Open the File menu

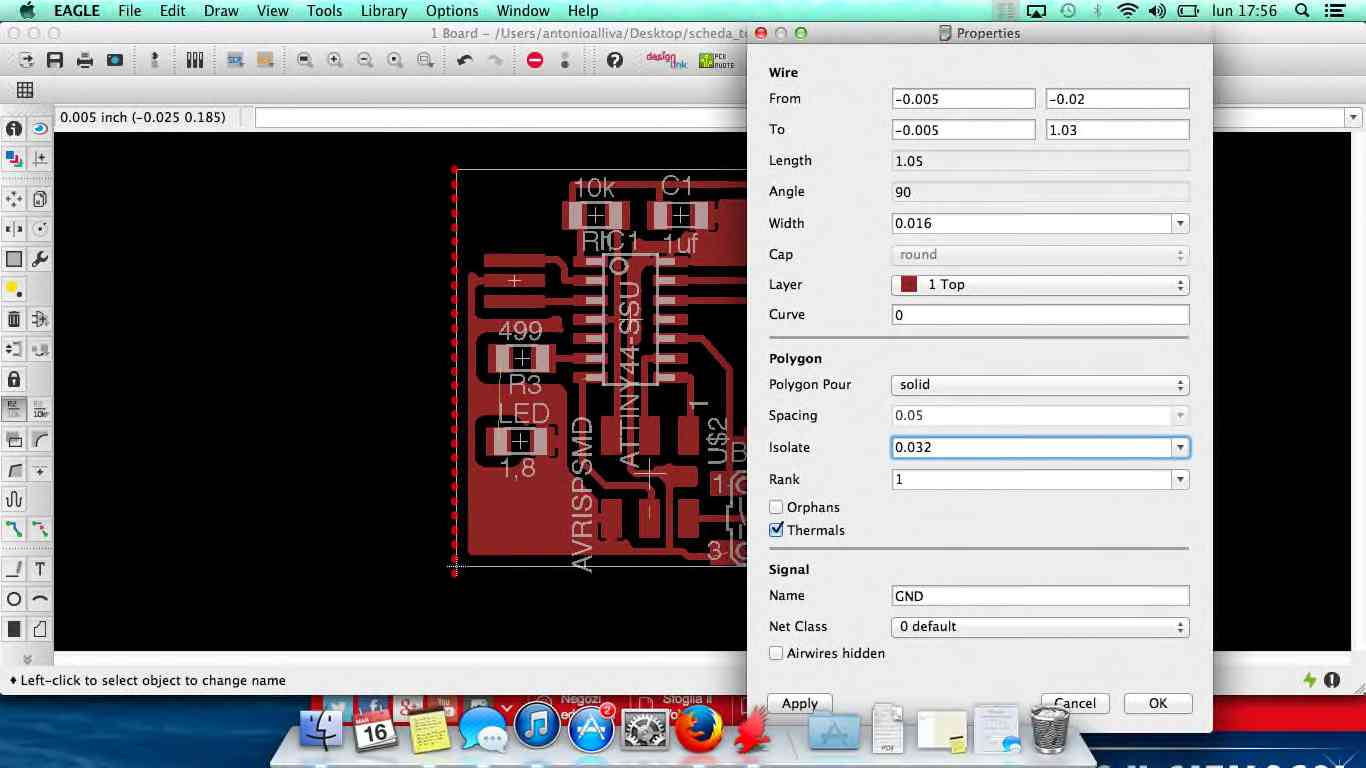pos(129,11)
